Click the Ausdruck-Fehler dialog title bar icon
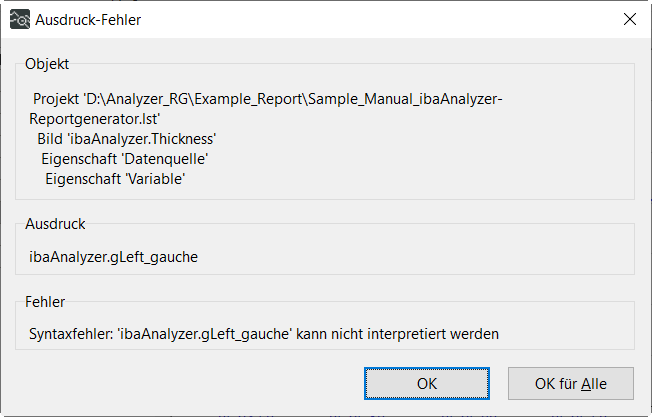This screenshot has width=652, height=417. click(x=19, y=20)
